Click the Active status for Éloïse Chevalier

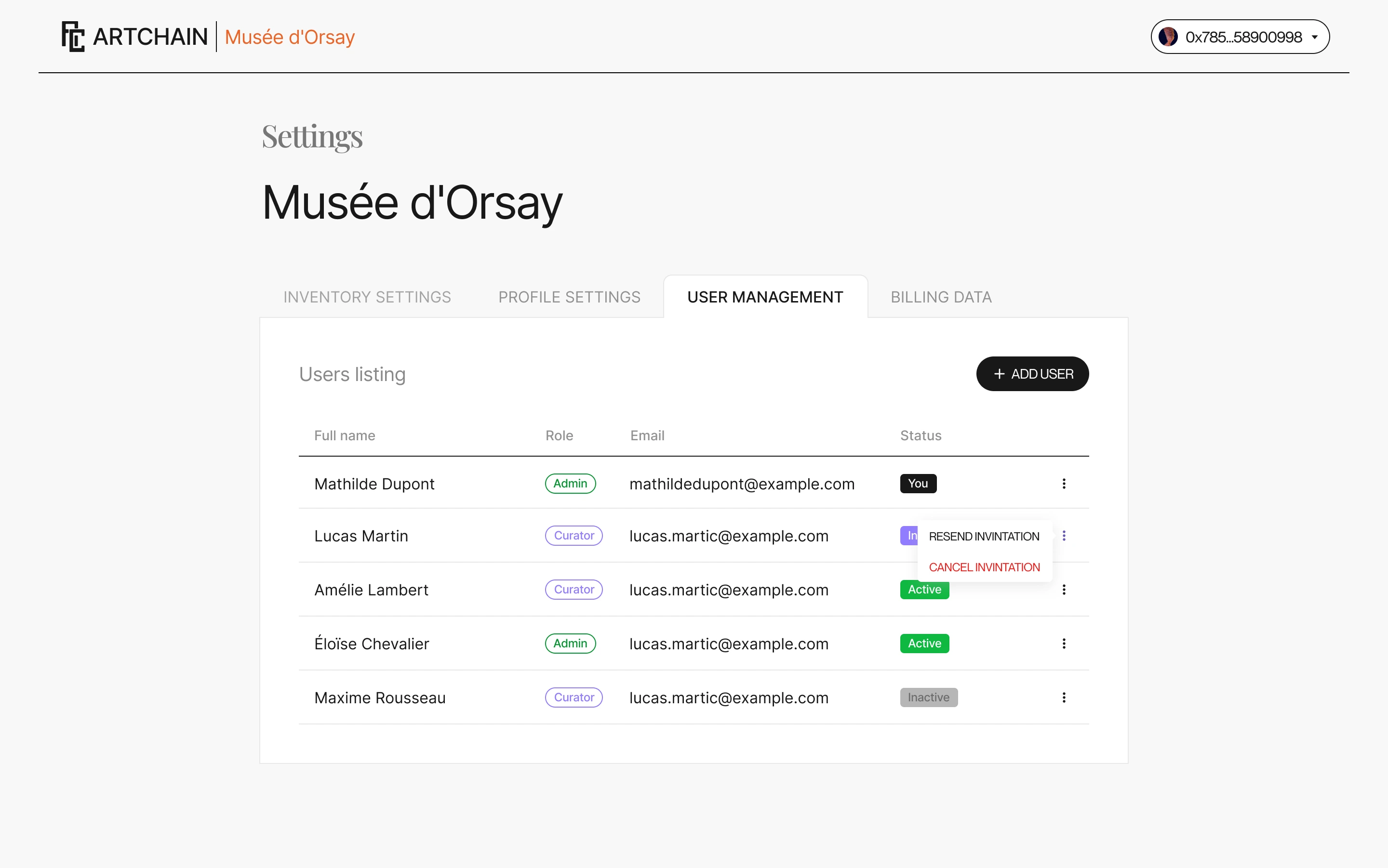click(924, 643)
